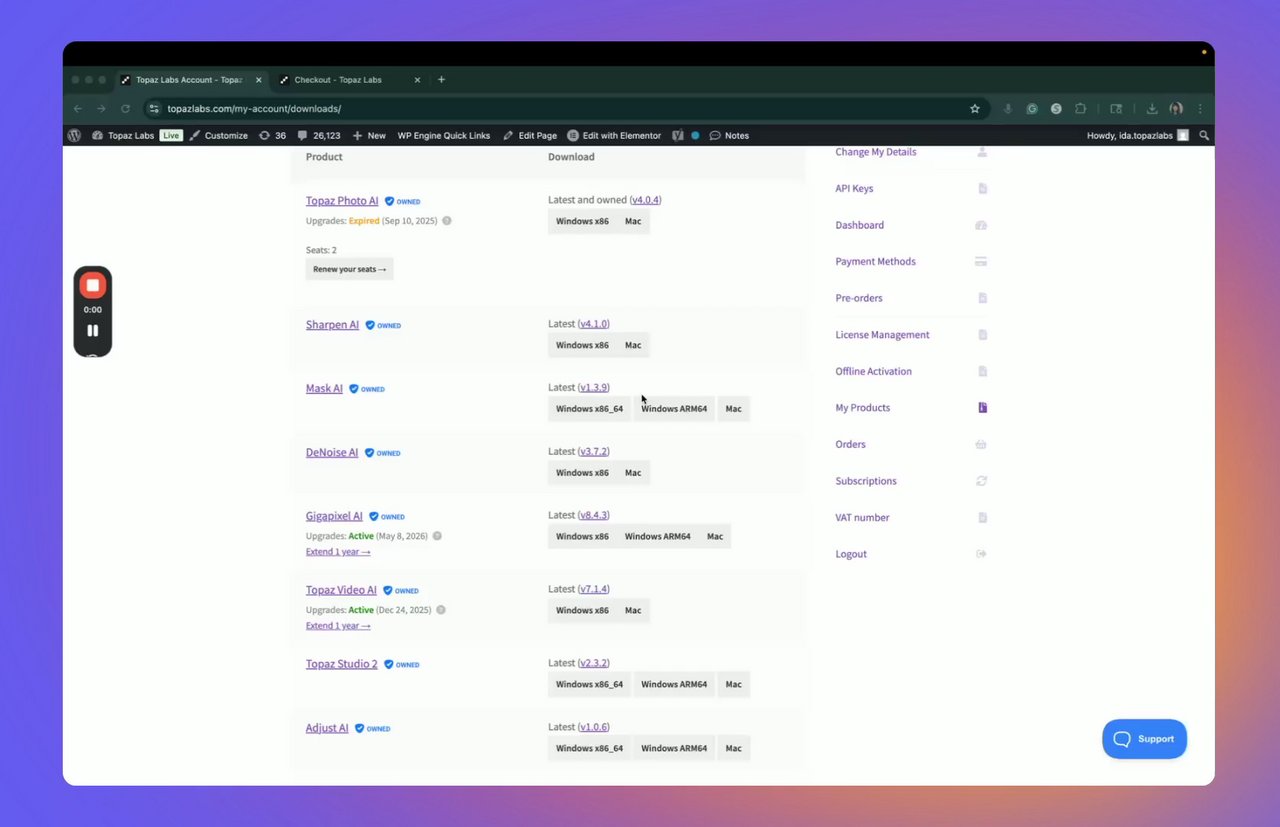The height and width of the screenshot is (827, 1280).
Task: Download Topaz Video AI for Mac
Action: [x=633, y=611]
